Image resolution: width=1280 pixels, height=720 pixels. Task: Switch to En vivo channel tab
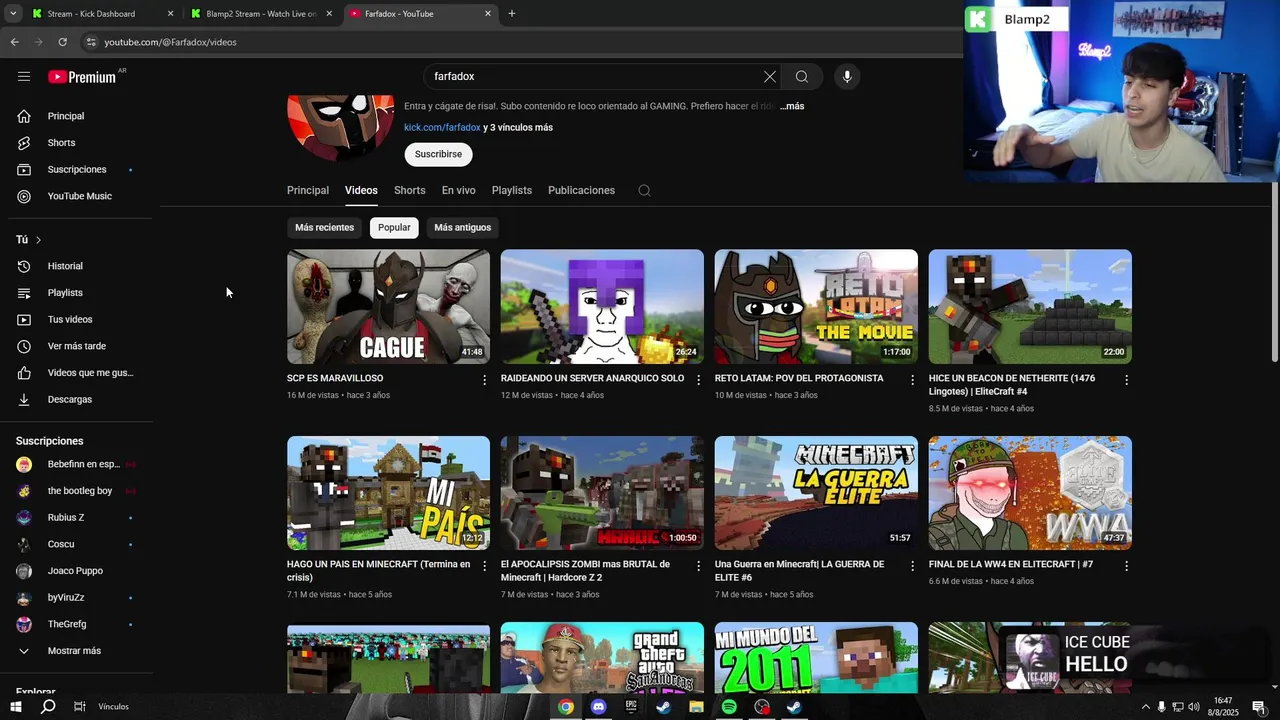[459, 190]
